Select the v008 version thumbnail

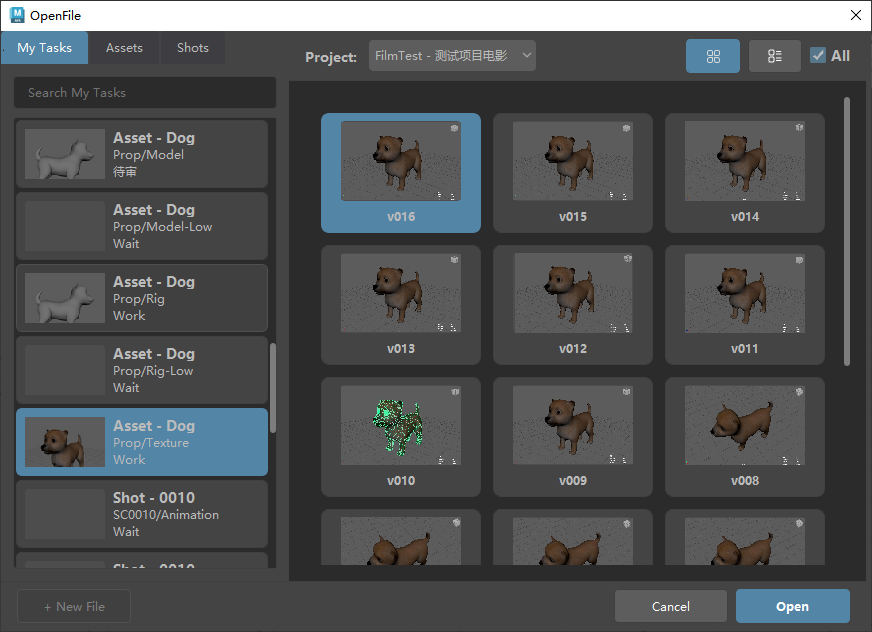745,437
